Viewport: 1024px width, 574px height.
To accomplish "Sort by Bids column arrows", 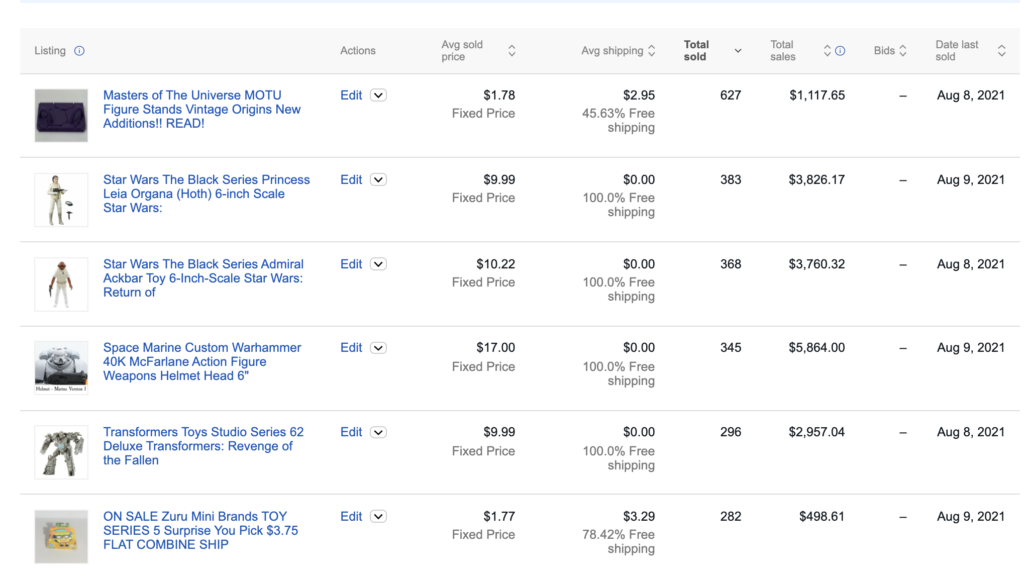I will tap(903, 51).
